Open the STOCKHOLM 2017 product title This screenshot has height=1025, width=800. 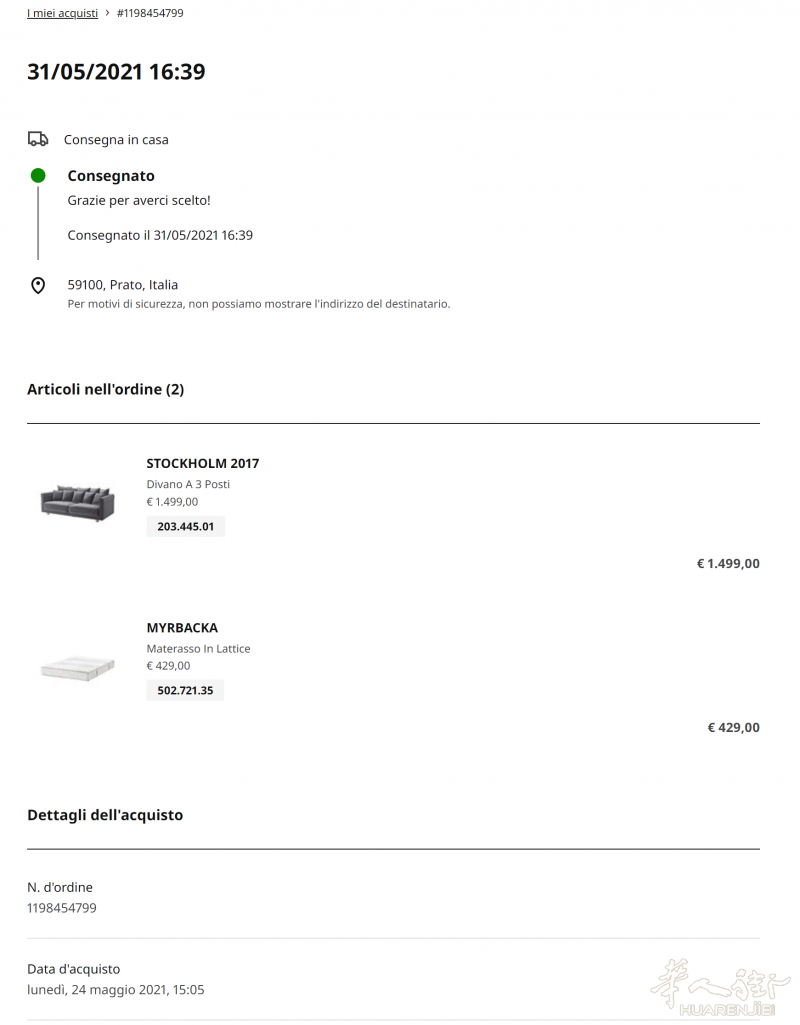(203, 463)
